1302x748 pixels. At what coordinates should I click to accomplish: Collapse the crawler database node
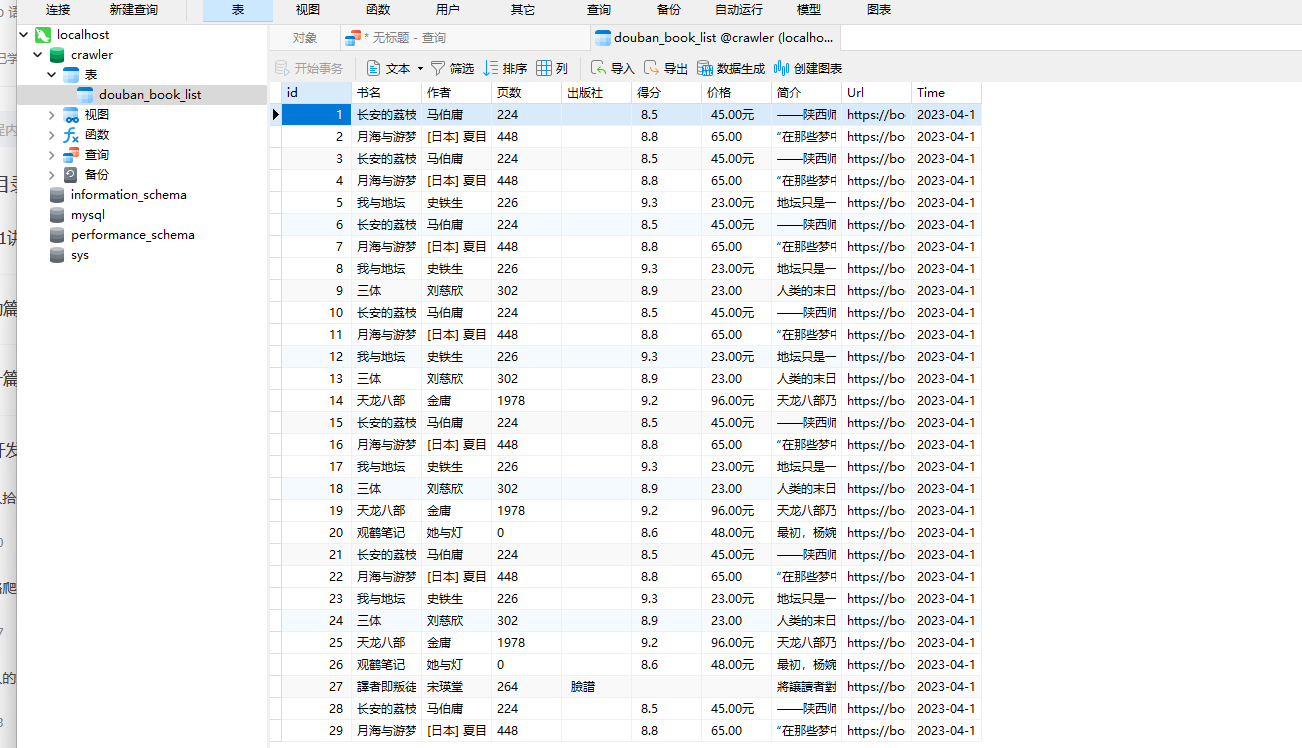[x=38, y=55]
